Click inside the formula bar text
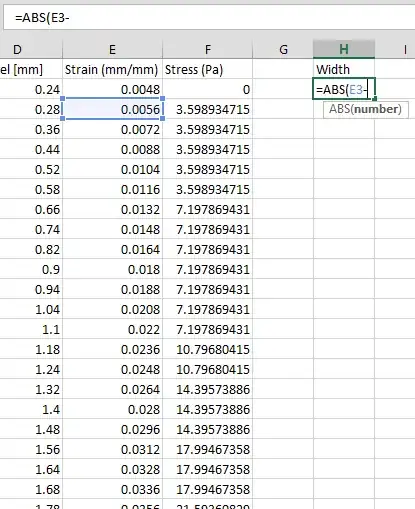 pos(42,18)
